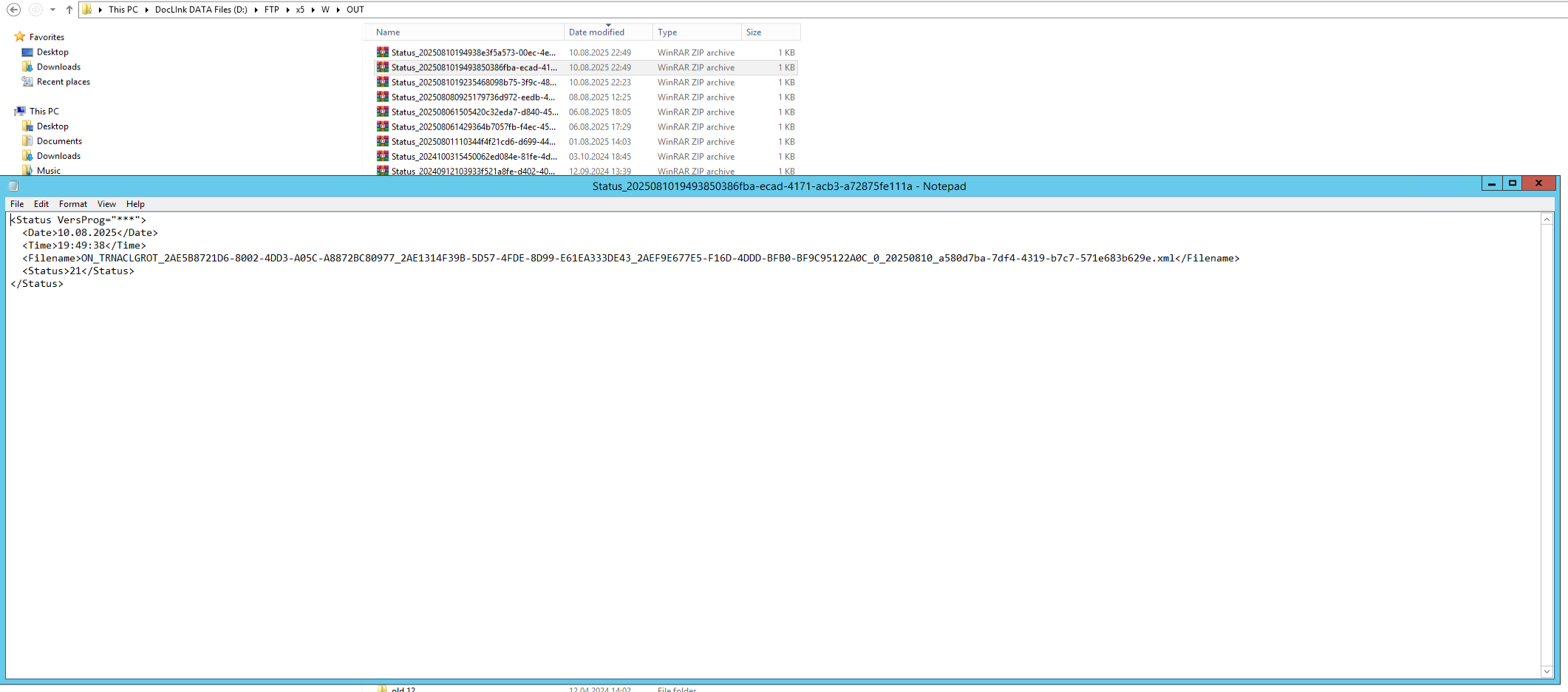Viewport: 1568px width, 692px height.
Task: Click the Favorites star icon
Action: click(x=20, y=36)
